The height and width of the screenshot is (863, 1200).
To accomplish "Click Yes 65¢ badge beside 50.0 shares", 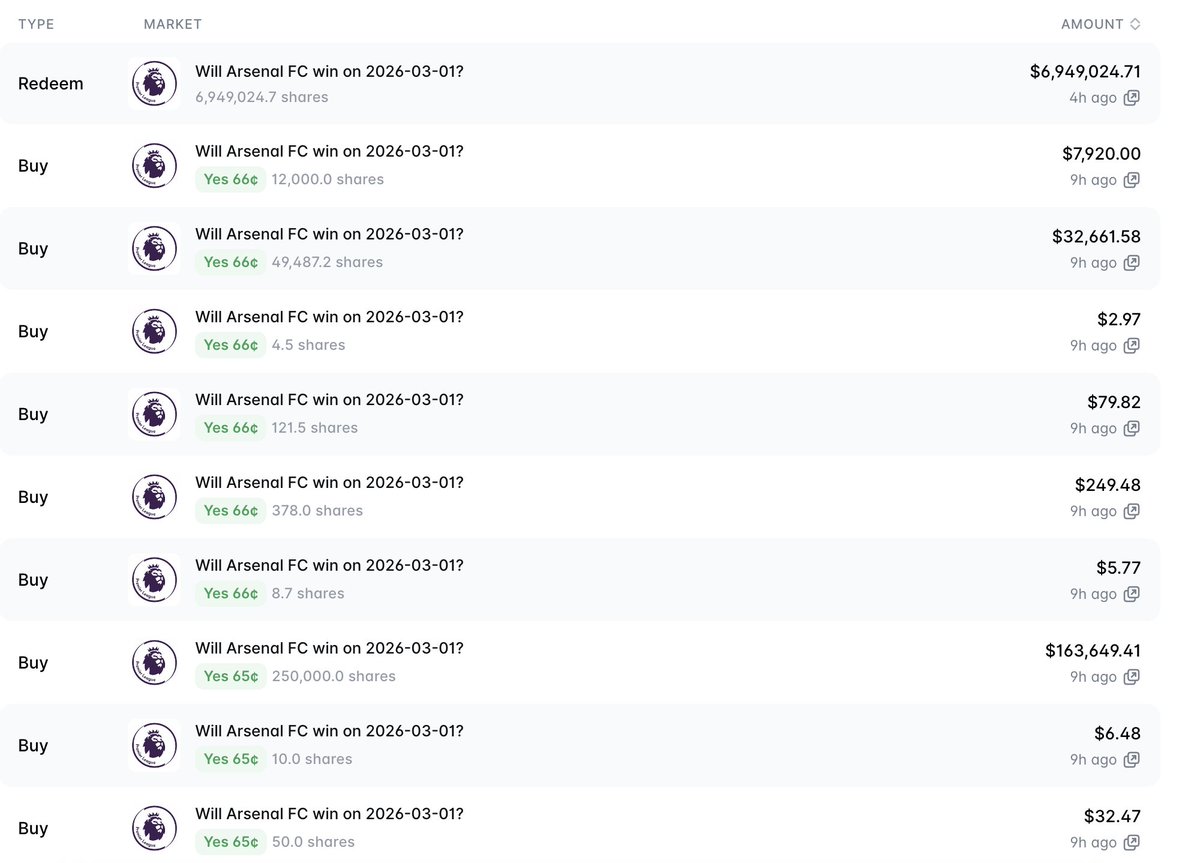I will point(231,842).
